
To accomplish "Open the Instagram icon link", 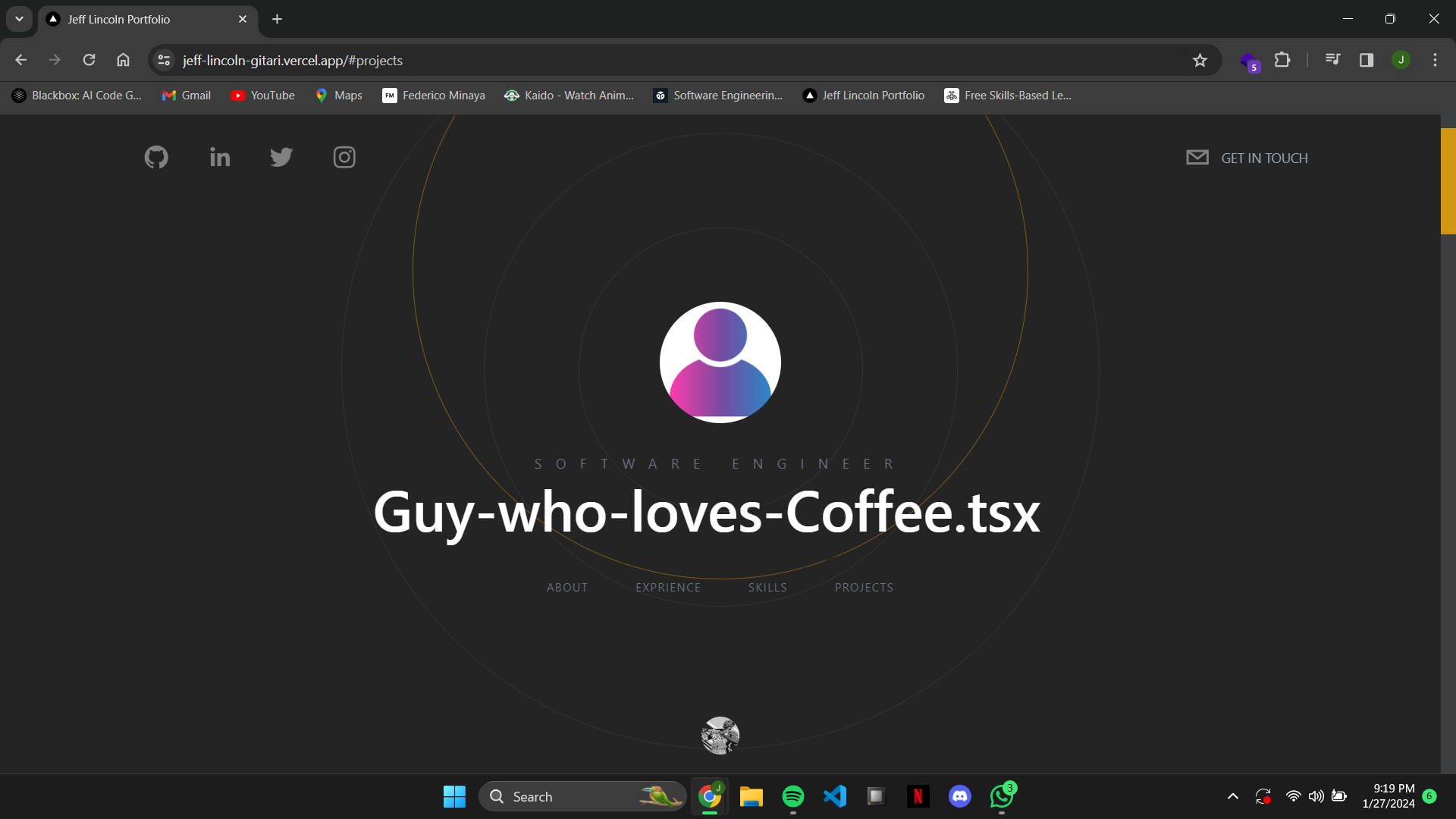I will (344, 157).
